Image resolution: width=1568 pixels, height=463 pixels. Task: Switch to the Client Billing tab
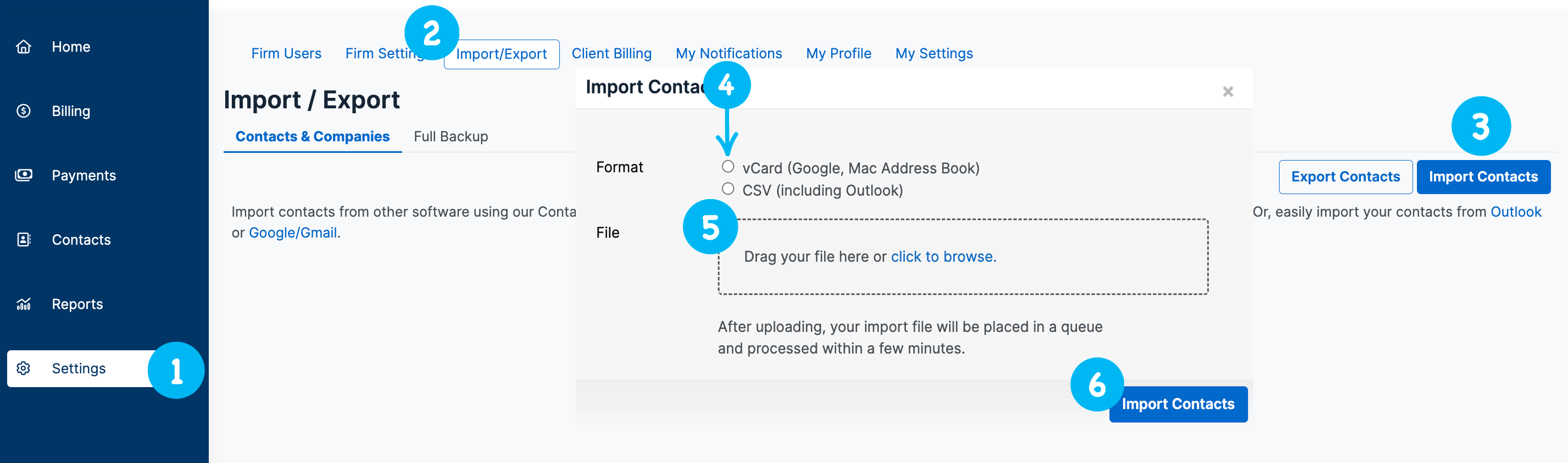pyautogui.click(x=611, y=53)
